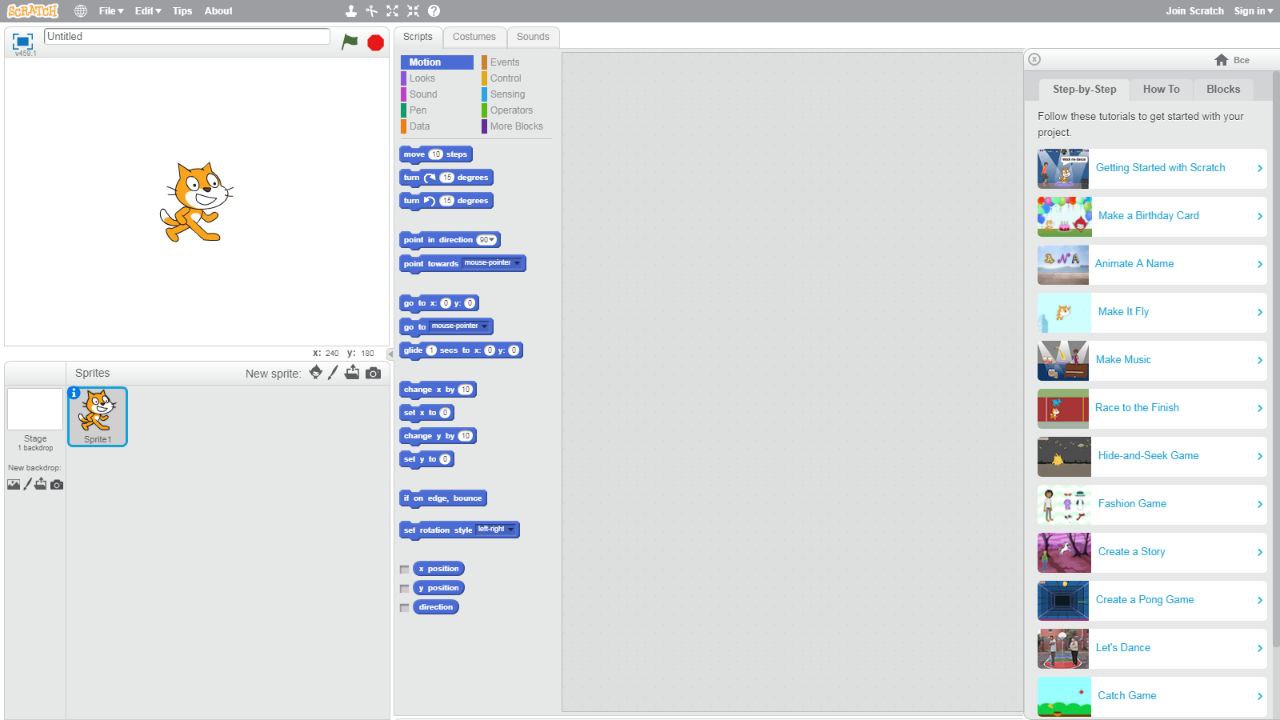Open the File menu

tap(111, 11)
